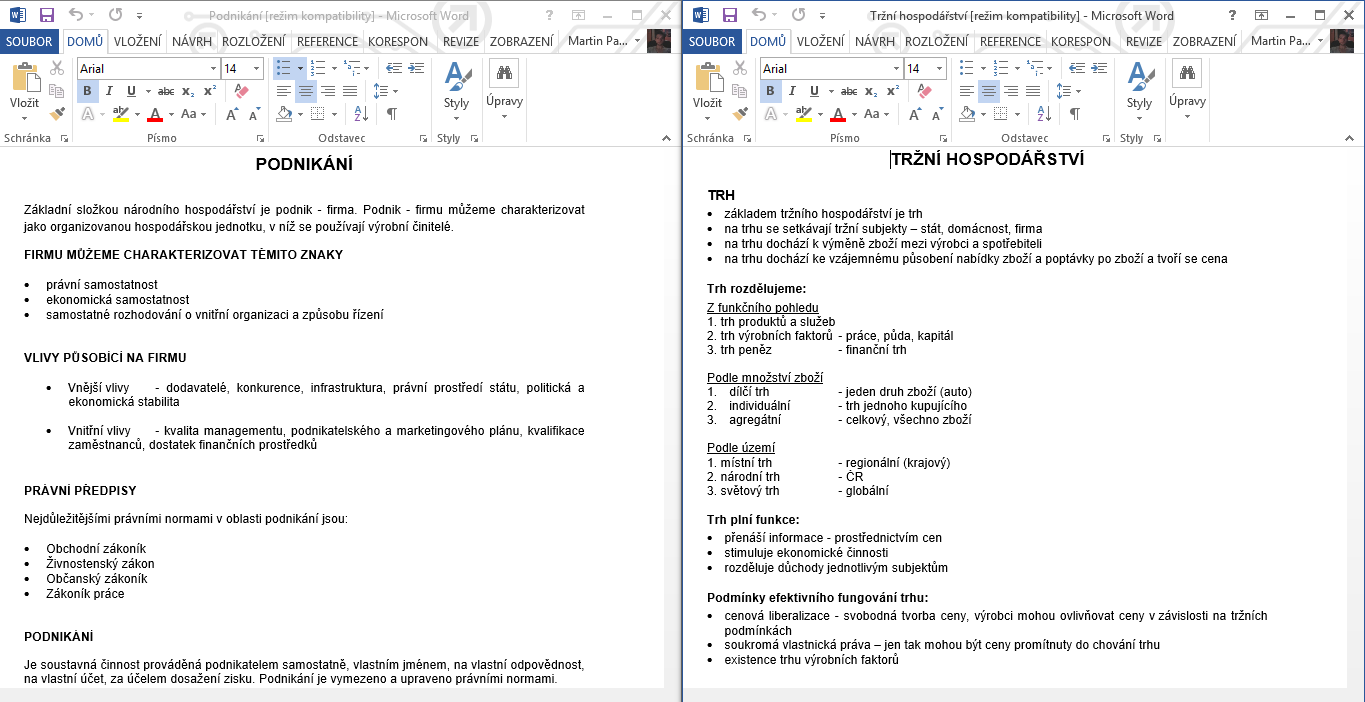Click the heading TRŽNÍ HOSPODÁŘSTVÍ in the document
This screenshot has width=1365, height=702.
click(x=987, y=160)
